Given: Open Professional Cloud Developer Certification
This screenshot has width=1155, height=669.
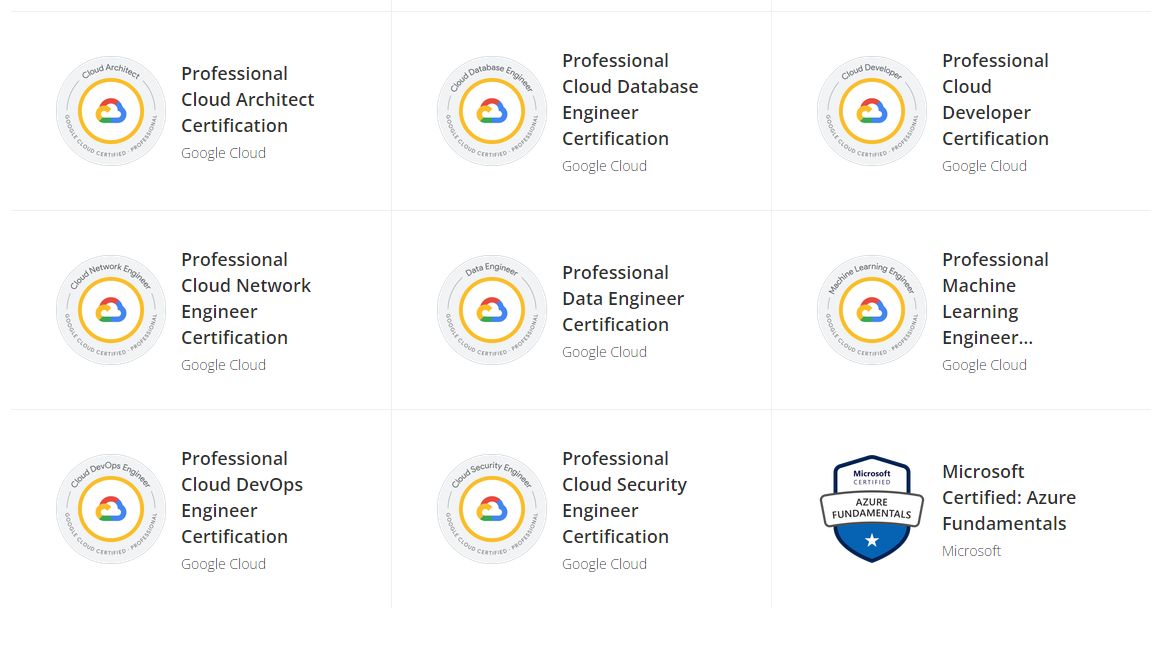Looking at the screenshot, I should point(995,99).
